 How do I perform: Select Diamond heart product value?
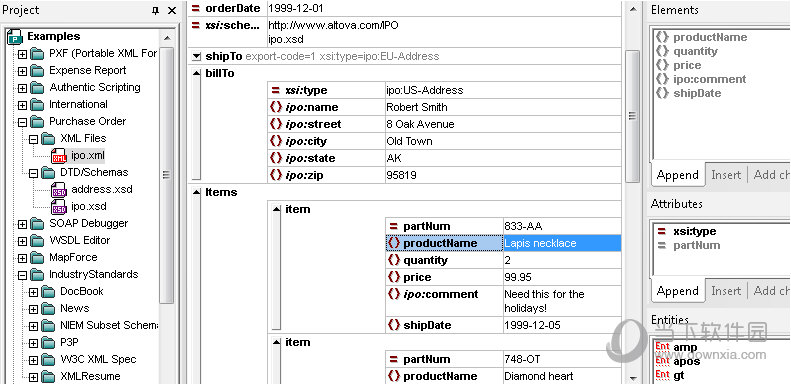539,376
